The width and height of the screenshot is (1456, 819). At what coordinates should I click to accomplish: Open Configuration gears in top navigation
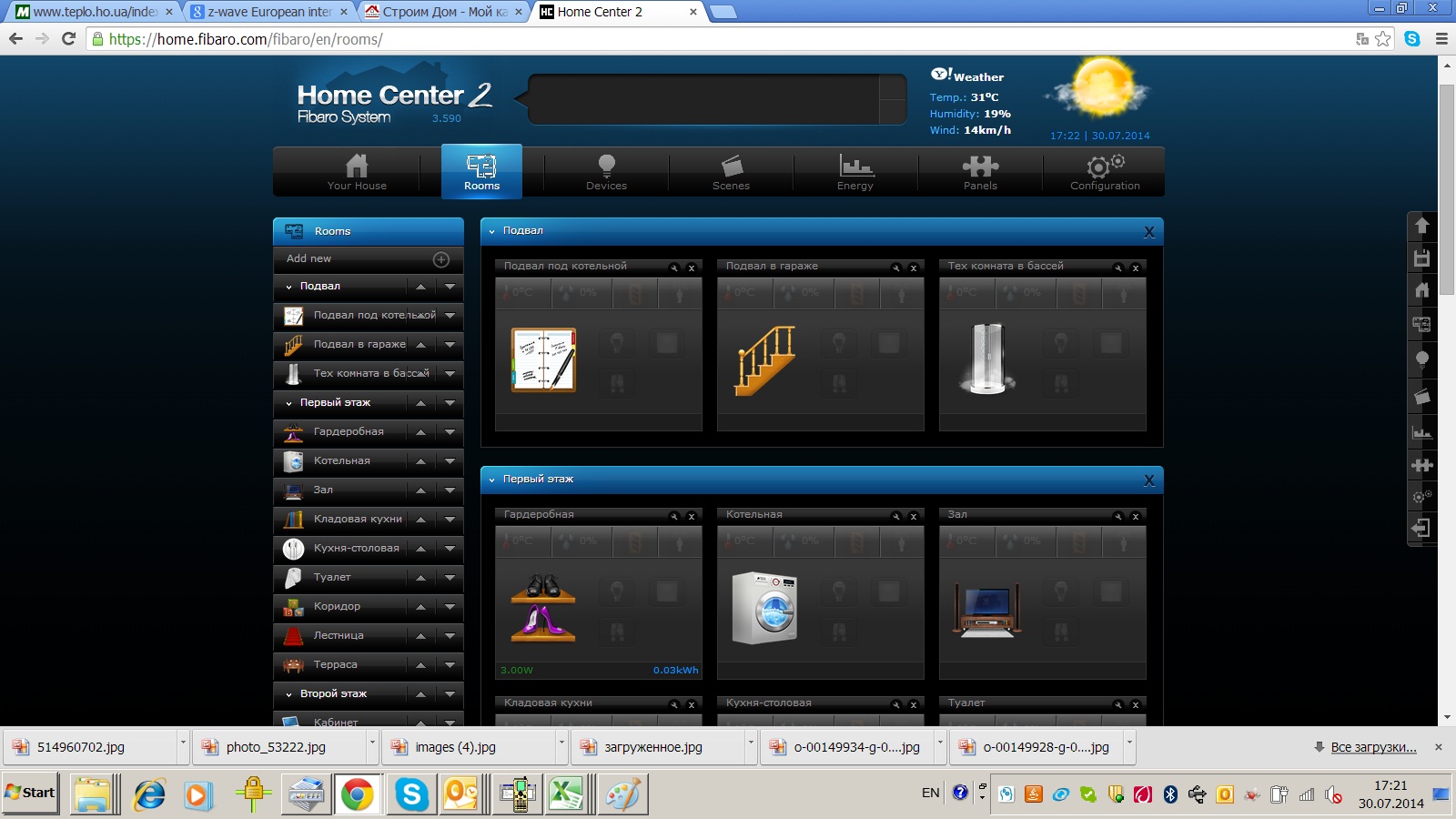coord(1105,171)
